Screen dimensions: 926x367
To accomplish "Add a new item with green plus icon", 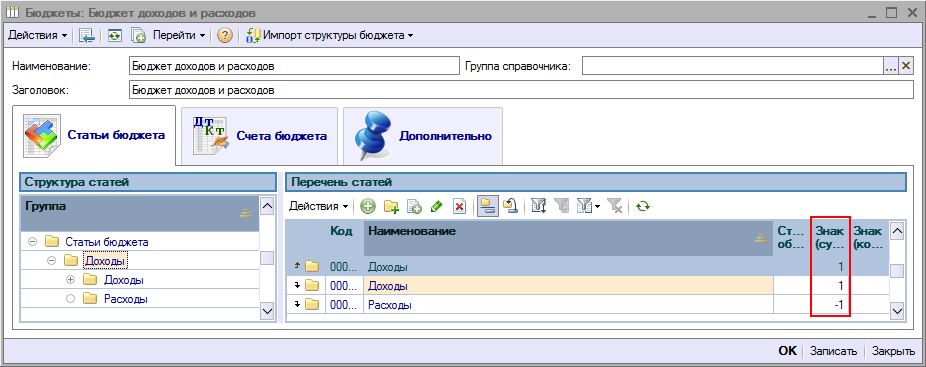I will [x=369, y=206].
